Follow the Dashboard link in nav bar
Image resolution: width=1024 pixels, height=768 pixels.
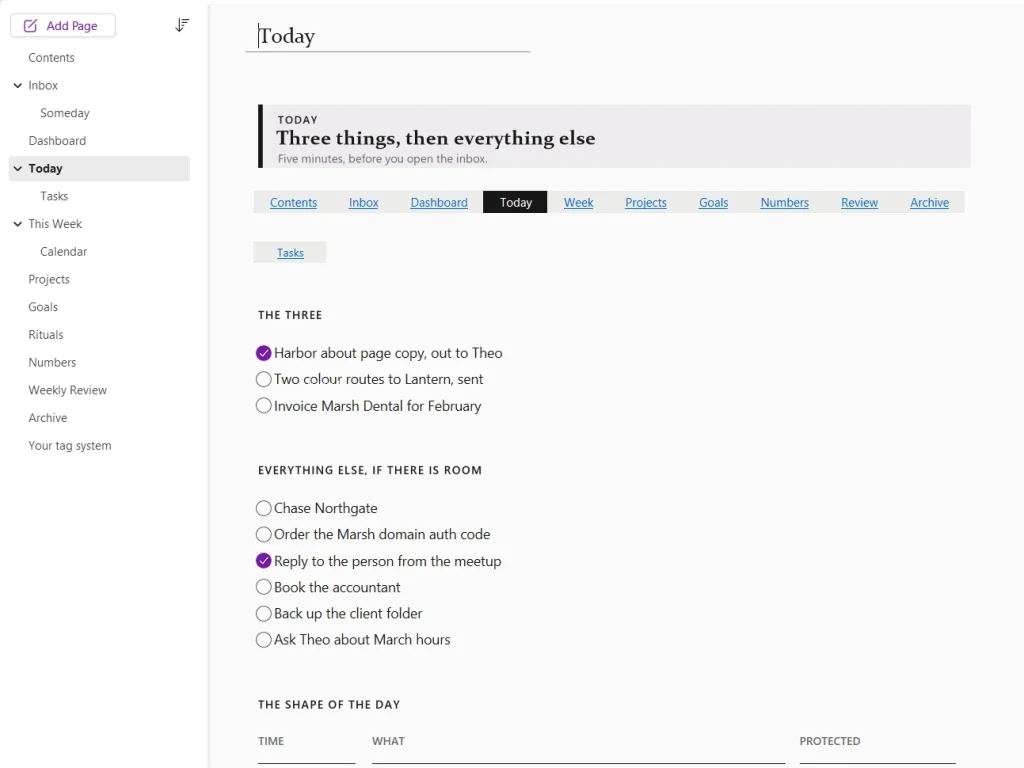(x=439, y=202)
